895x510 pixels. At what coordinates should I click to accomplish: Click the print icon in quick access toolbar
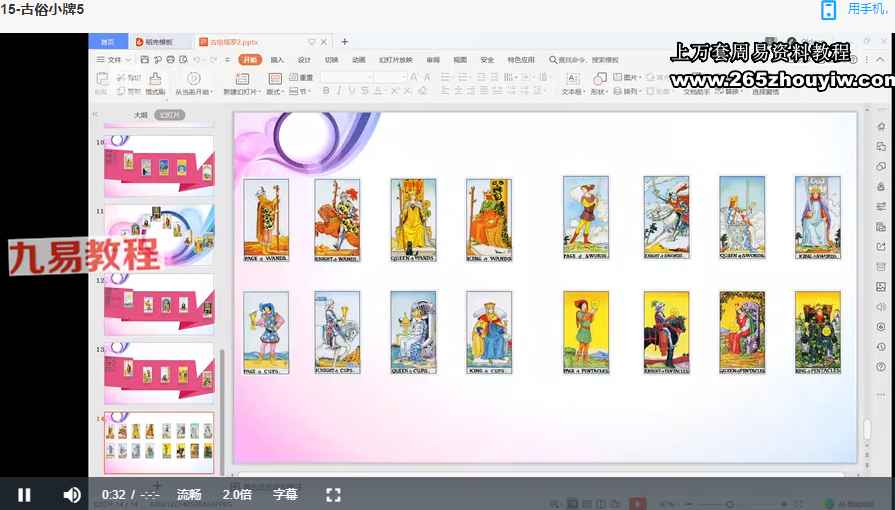pyautogui.click(x=170, y=59)
